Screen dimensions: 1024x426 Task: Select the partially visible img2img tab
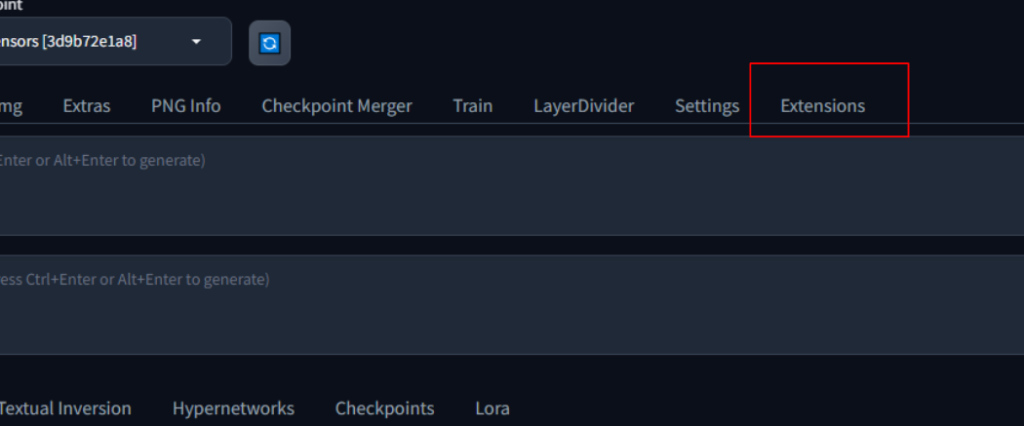(10, 106)
